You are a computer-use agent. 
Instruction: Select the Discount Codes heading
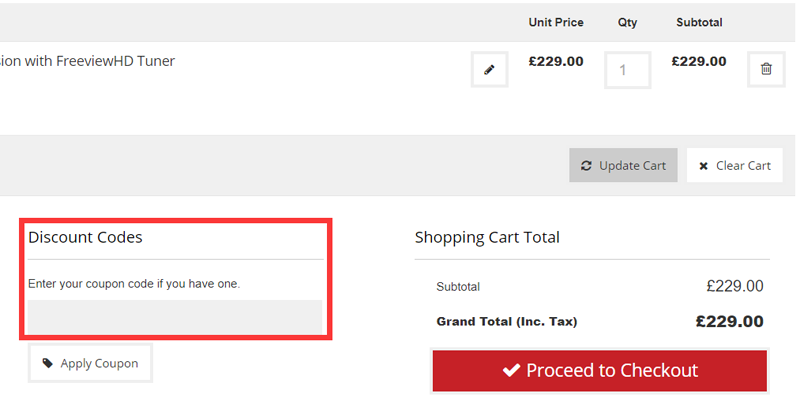[85, 237]
